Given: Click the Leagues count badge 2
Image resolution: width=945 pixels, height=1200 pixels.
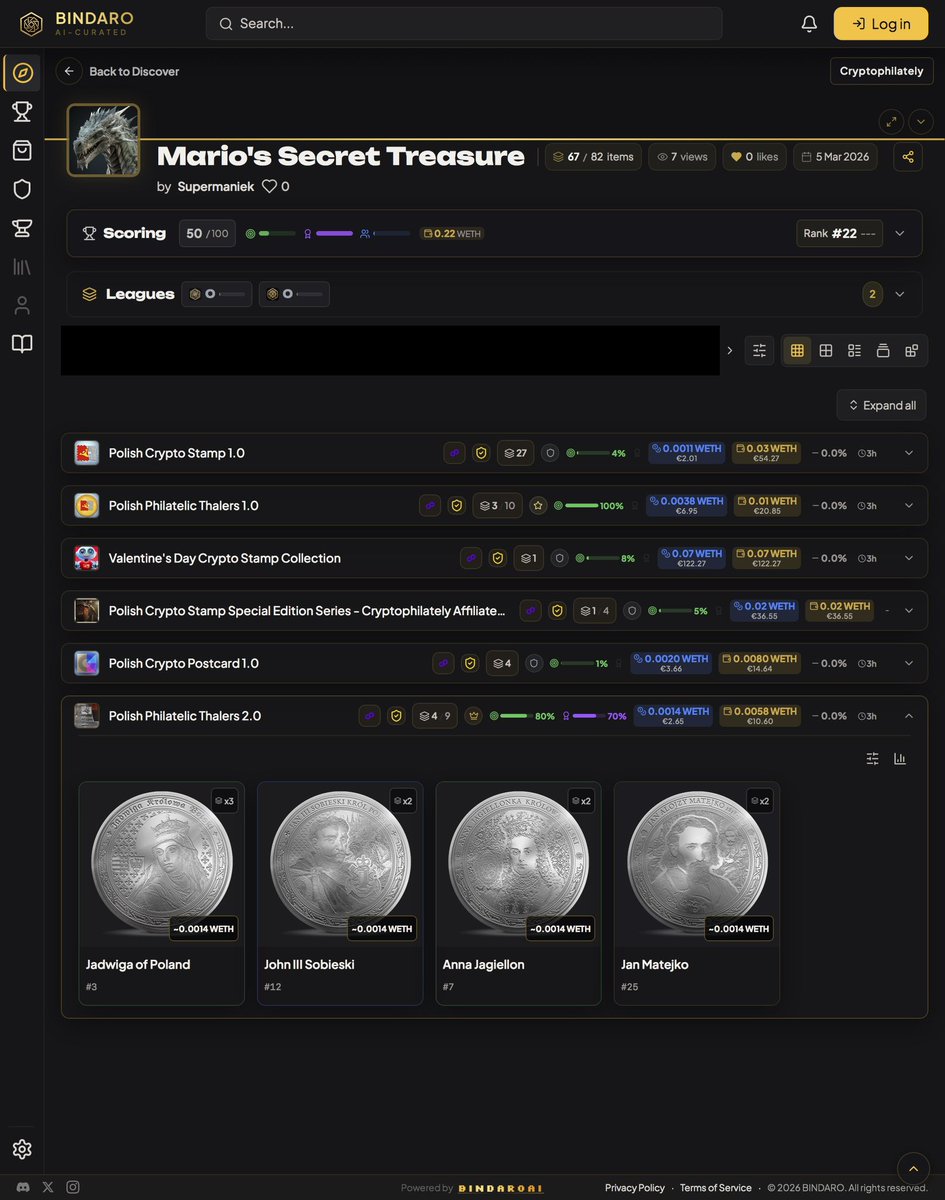Looking at the screenshot, I should pos(872,294).
